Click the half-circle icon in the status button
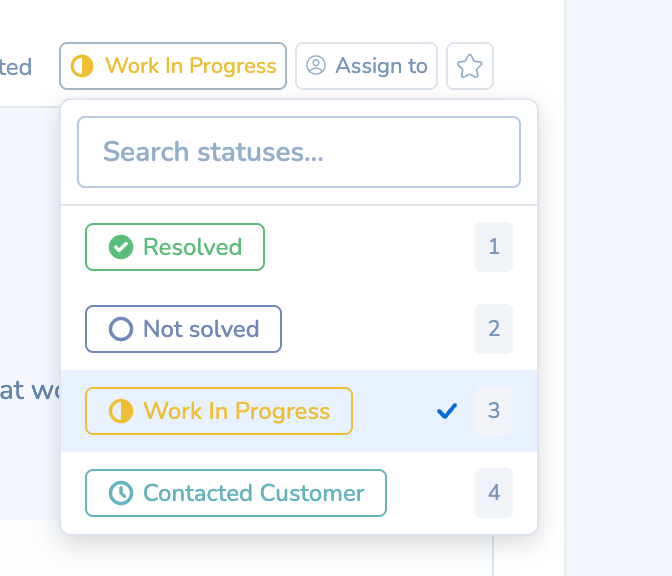 [x=83, y=66]
